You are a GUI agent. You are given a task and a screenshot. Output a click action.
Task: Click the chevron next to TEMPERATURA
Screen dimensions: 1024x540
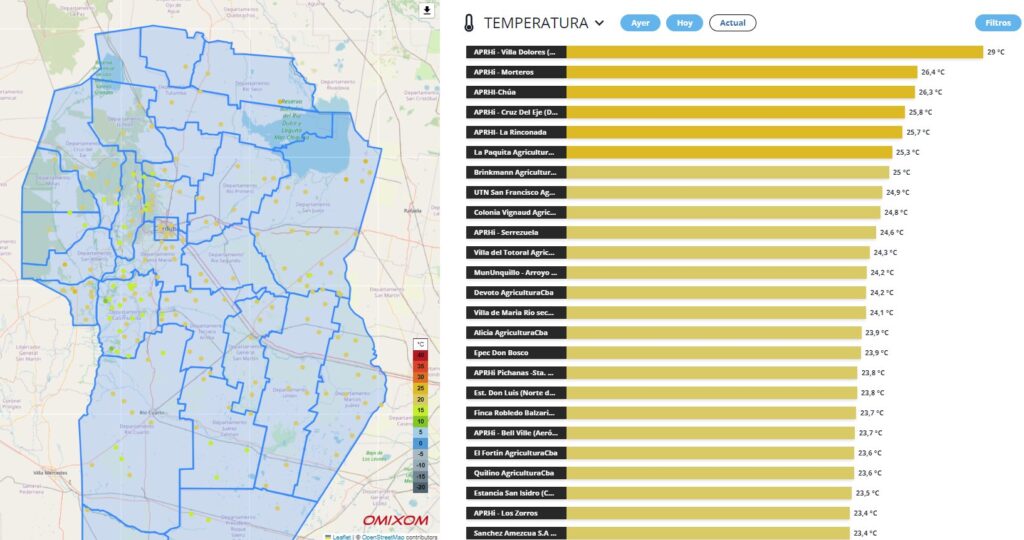(x=599, y=23)
